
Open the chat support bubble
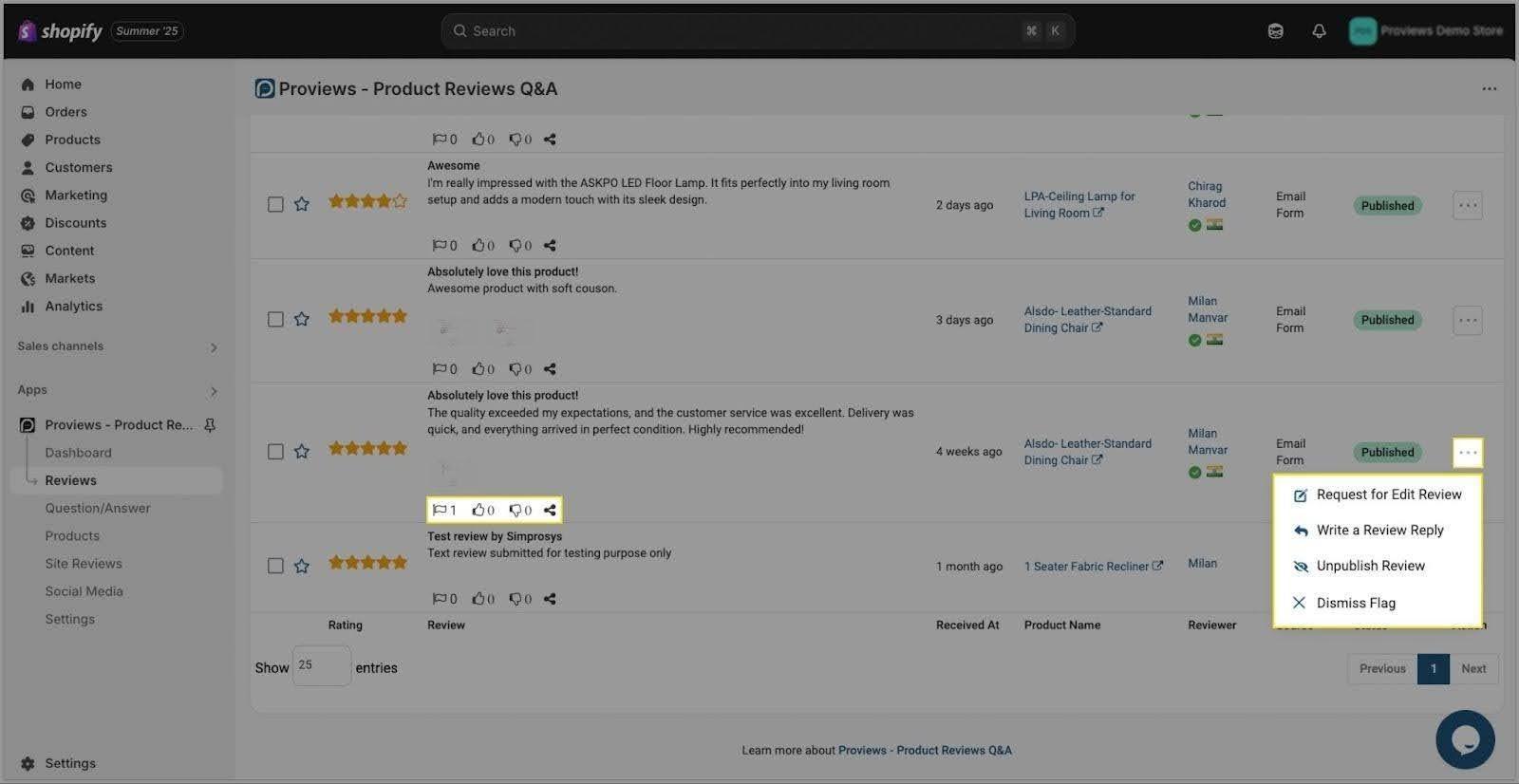(1465, 739)
